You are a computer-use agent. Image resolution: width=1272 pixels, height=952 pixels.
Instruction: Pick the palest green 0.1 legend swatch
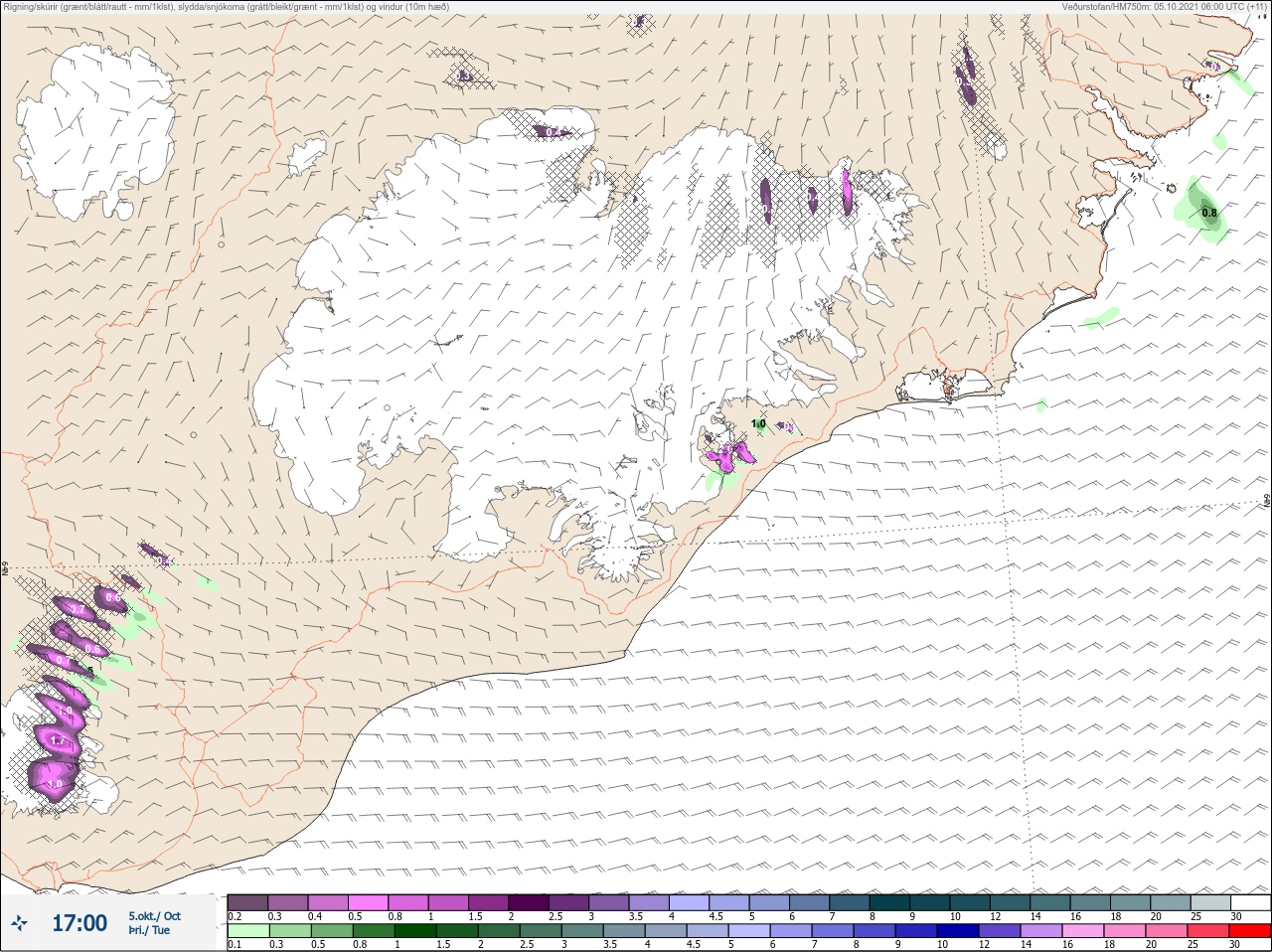click(x=248, y=931)
